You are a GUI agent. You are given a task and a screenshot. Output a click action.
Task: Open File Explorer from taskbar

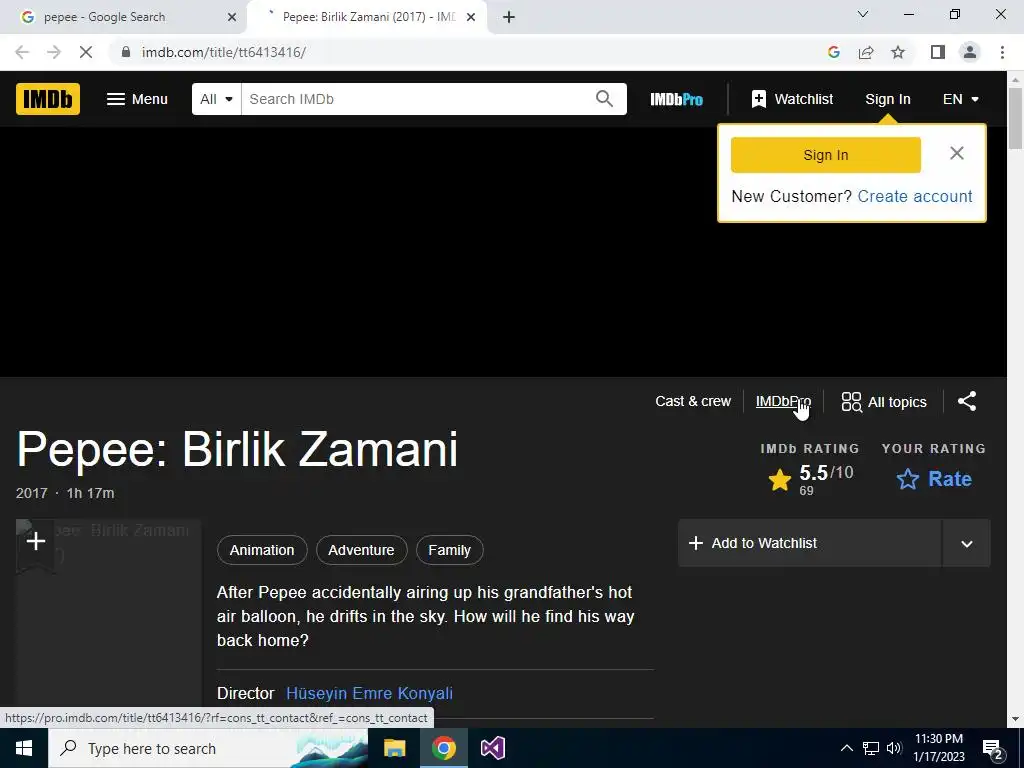click(394, 748)
